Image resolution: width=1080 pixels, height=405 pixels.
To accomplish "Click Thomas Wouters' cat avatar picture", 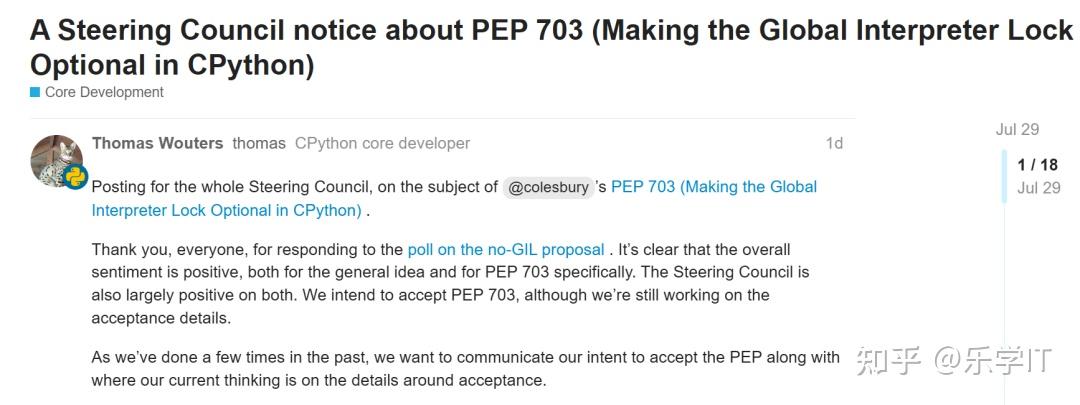I will (55, 158).
